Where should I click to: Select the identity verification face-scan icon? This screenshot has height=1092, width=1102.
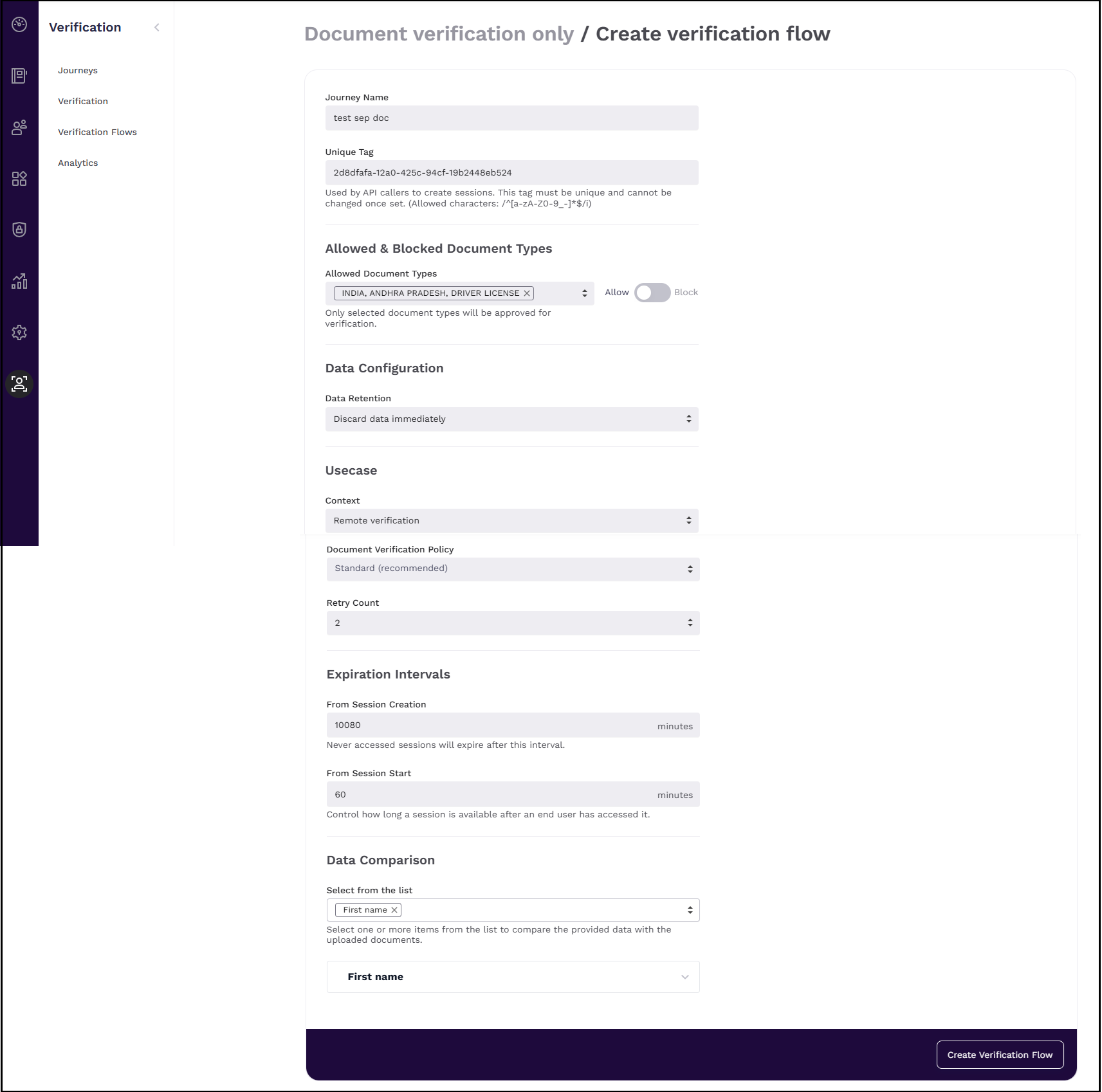[x=19, y=384]
